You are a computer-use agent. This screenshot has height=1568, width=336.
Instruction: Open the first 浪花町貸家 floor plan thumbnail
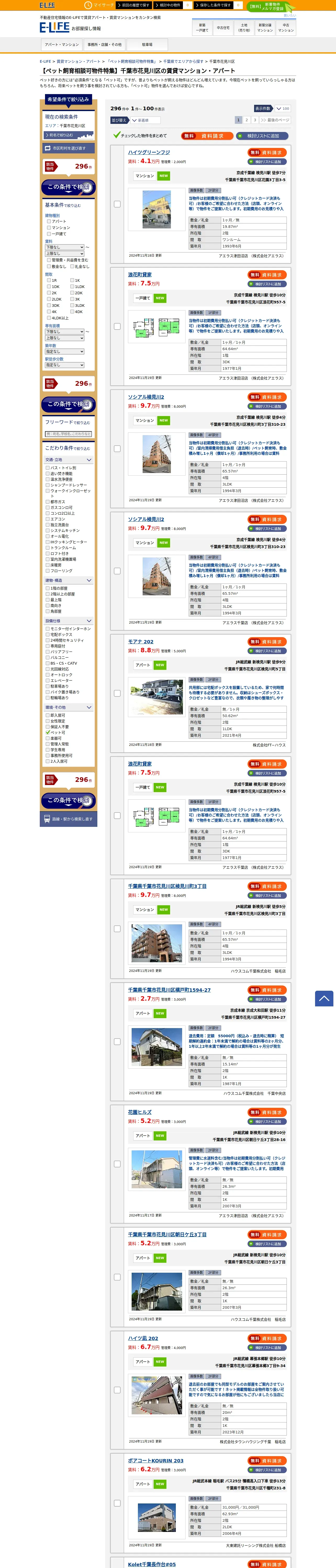coord(157,327)
